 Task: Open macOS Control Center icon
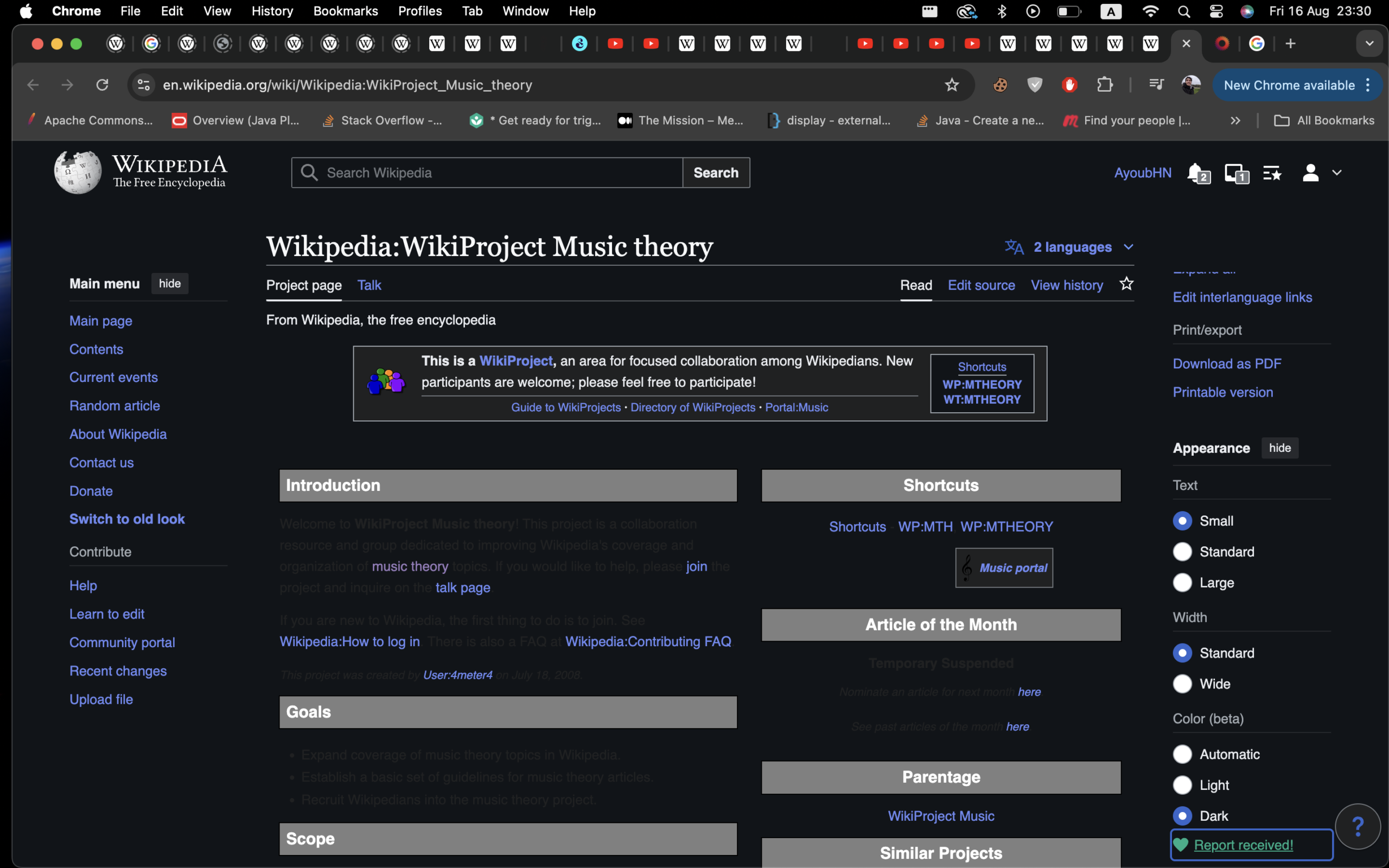coord(1216,11)
